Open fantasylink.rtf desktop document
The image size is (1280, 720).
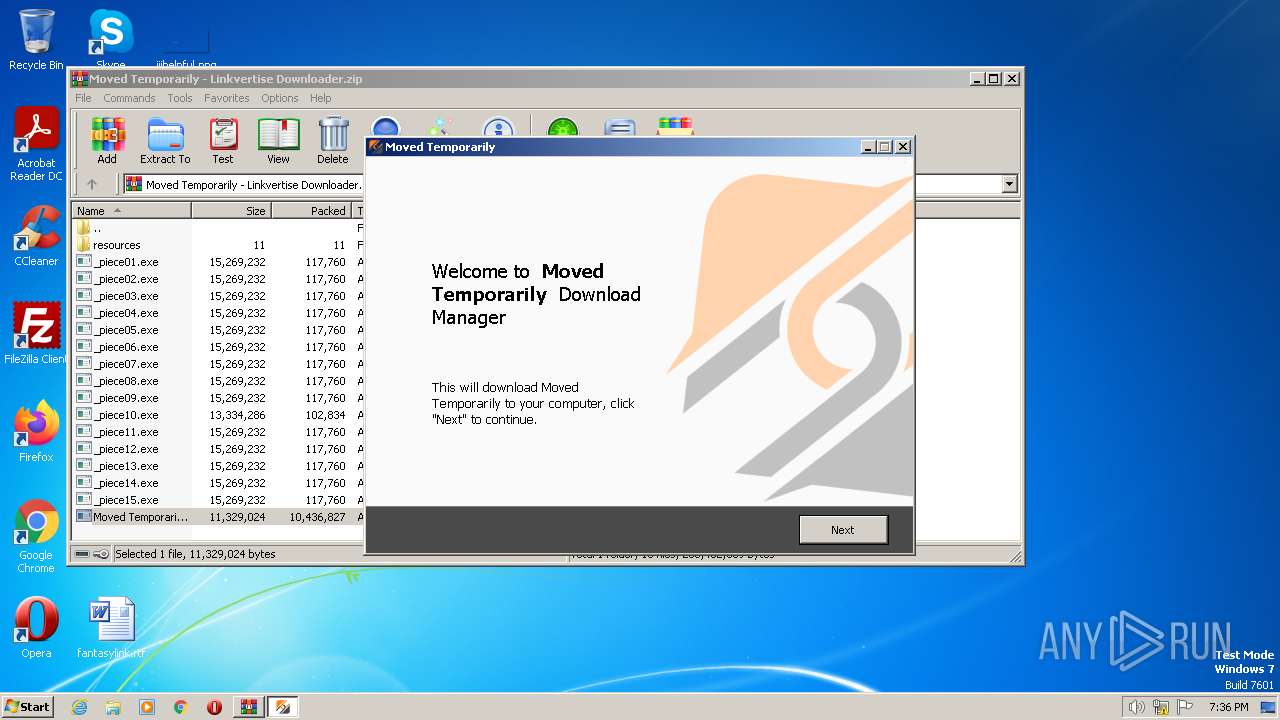[110, 628]
